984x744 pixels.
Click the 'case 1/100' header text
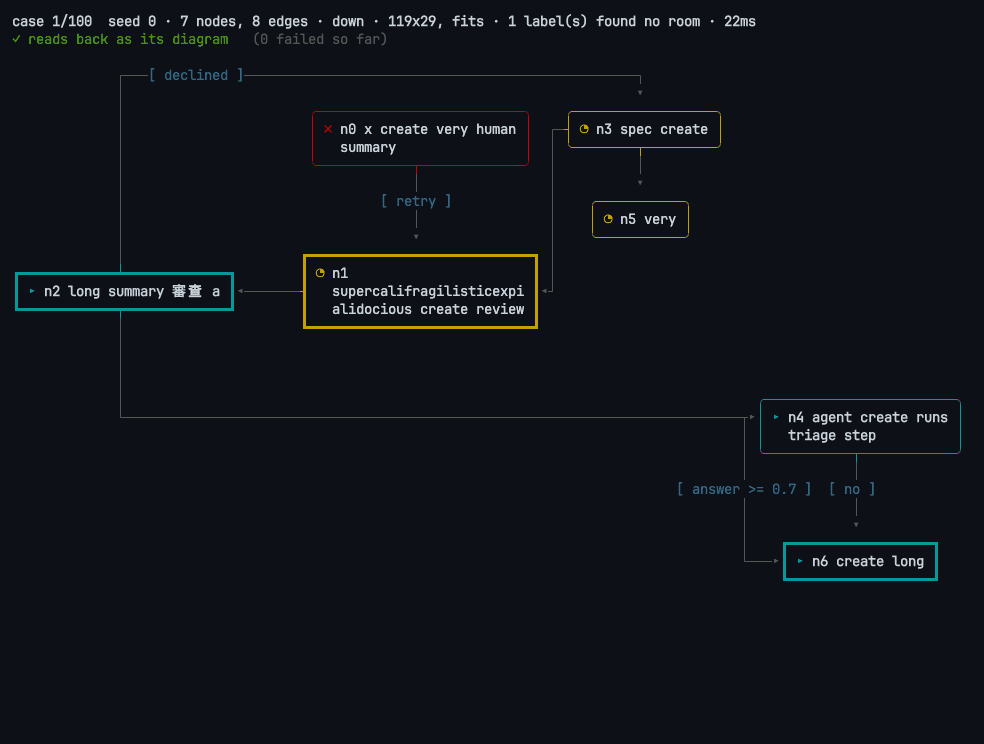tap(52, 21)
